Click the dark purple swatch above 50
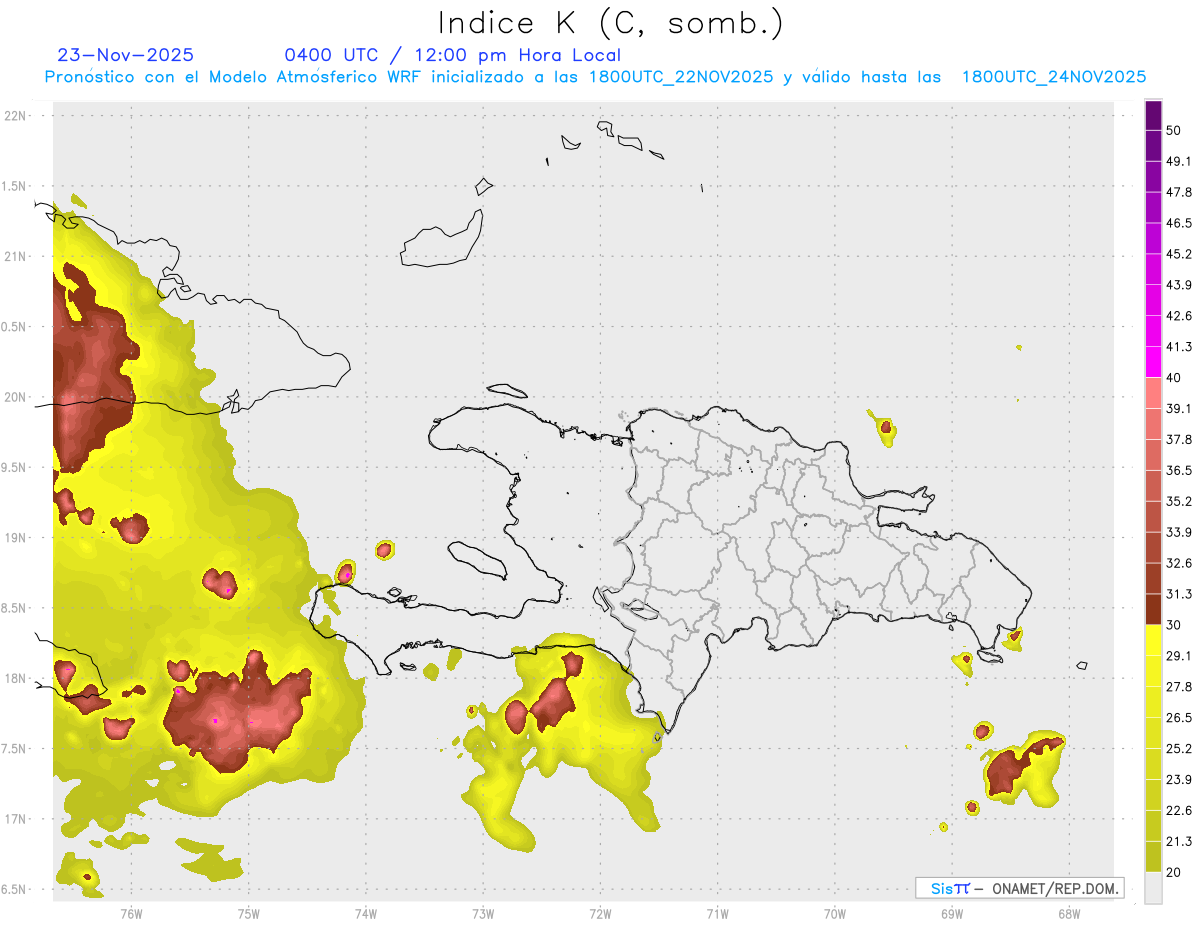The width and height of the screenshot is (1200, 927). tap(1153, 116)
